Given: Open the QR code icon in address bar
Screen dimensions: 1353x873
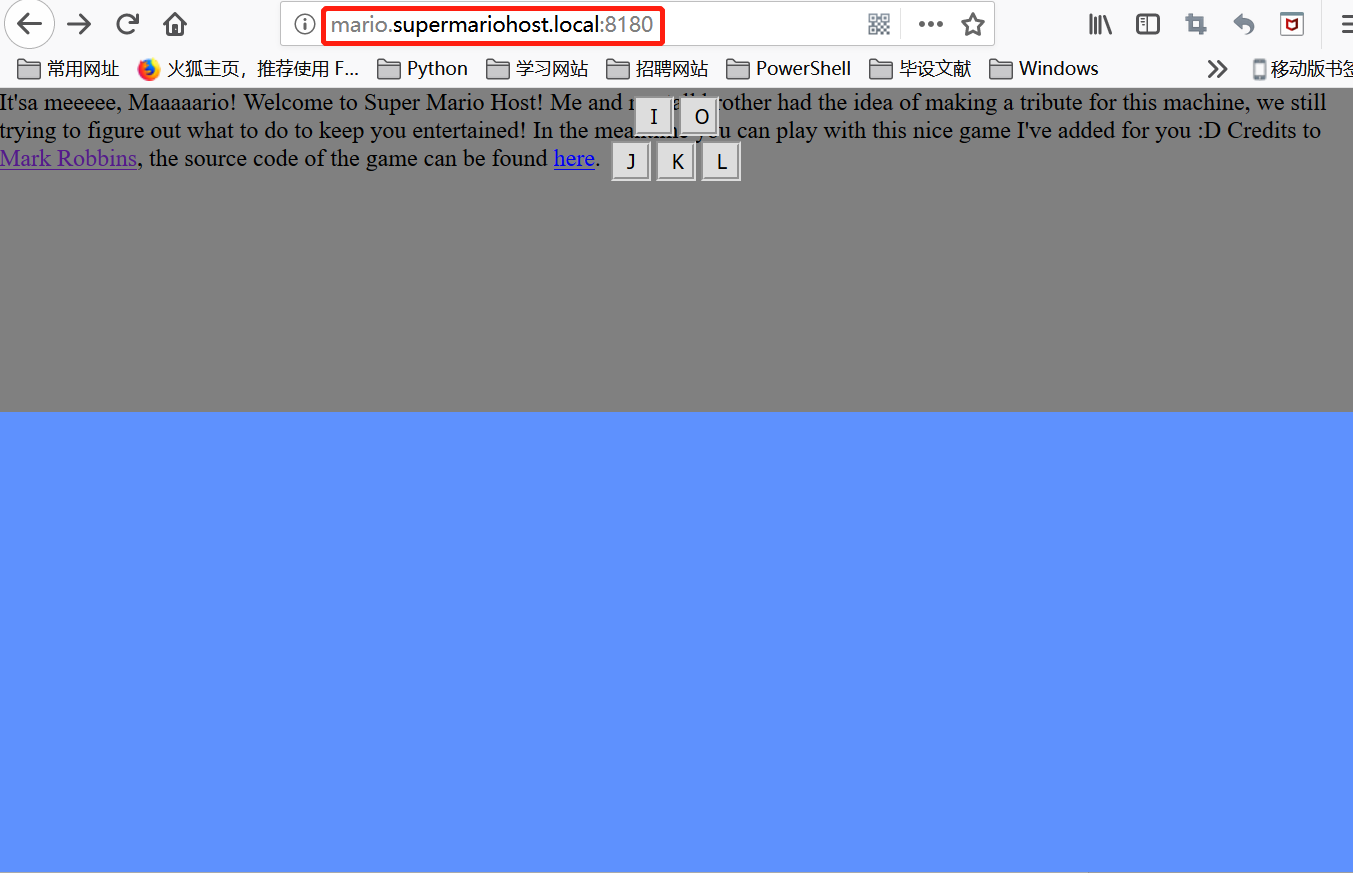Looking at the screenshot, I should (x=879, y=24).
